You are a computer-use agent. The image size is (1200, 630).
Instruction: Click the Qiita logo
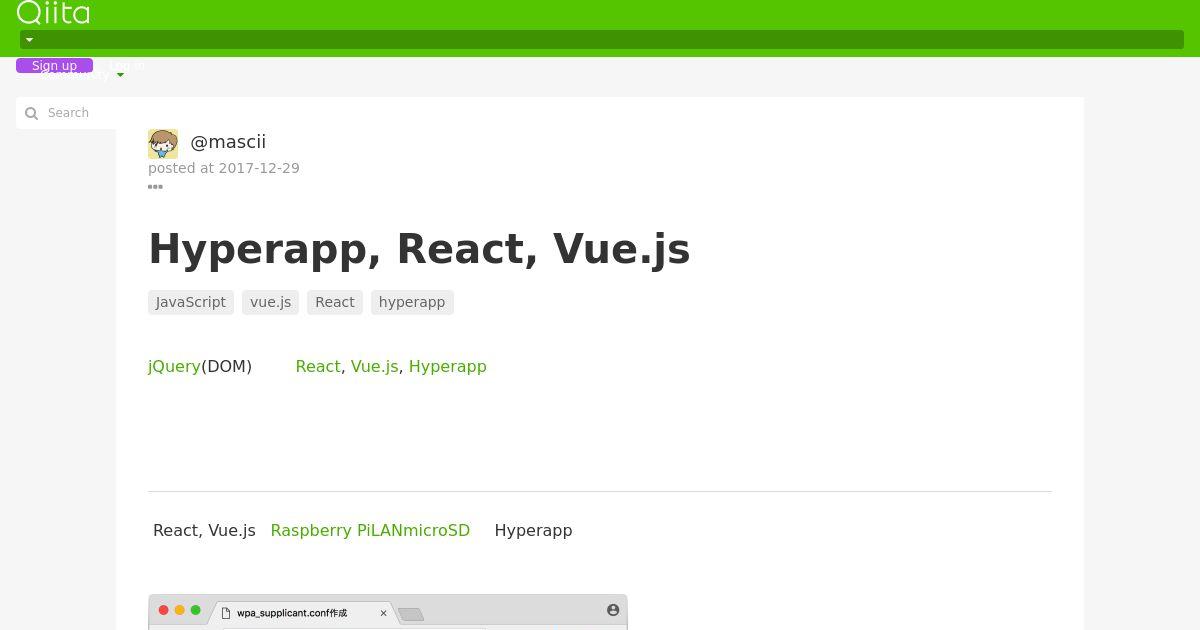tap(53, 12)
